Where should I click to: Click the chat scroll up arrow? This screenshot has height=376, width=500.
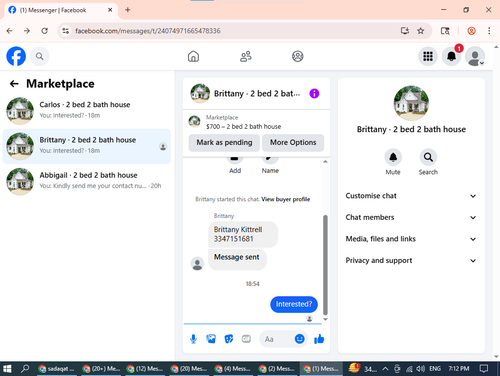point(325,162)
